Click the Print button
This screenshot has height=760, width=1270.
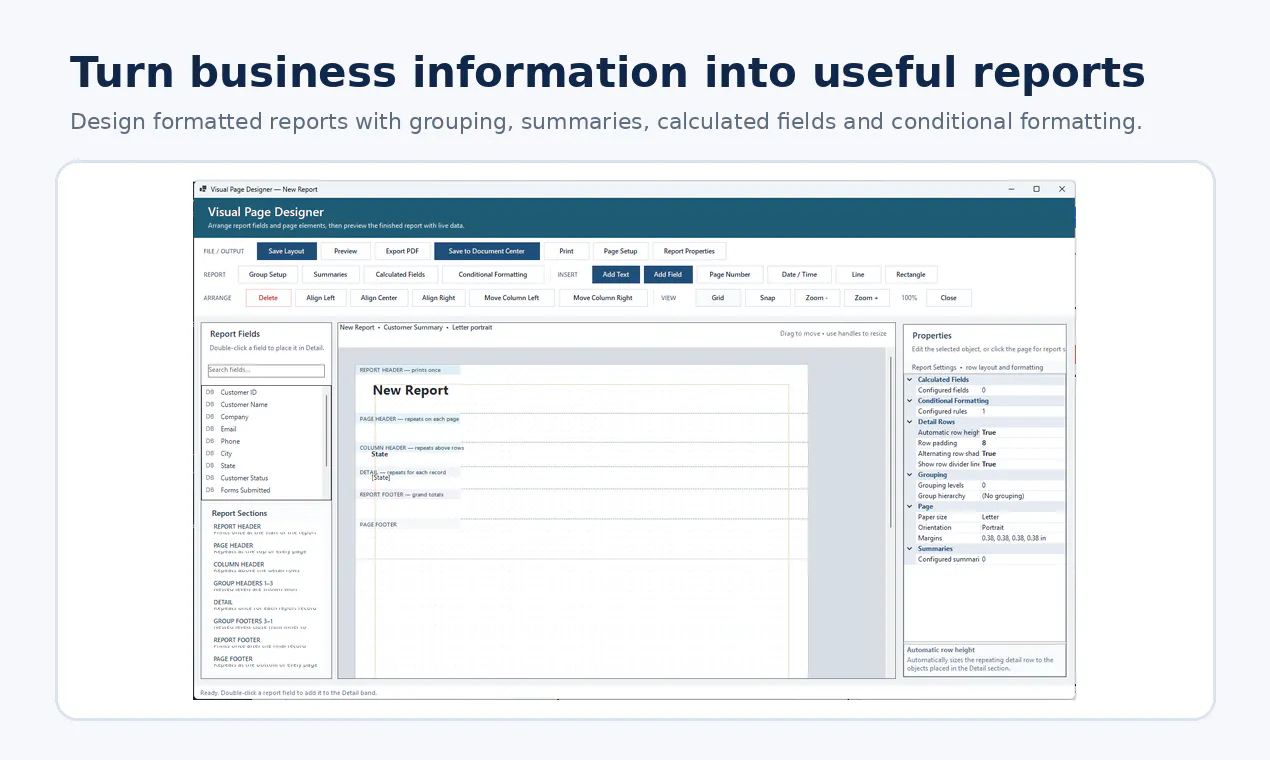tap(566, 251)
